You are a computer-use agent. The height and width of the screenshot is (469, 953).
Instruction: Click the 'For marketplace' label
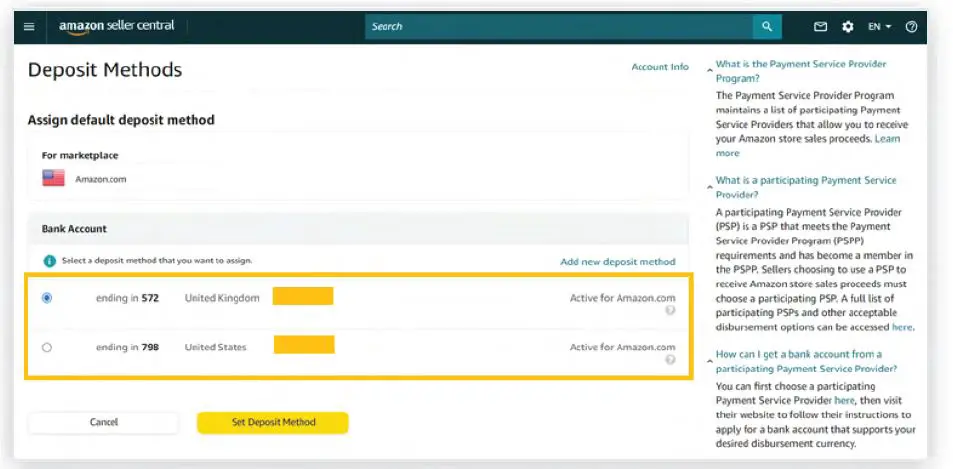(80, 156)
